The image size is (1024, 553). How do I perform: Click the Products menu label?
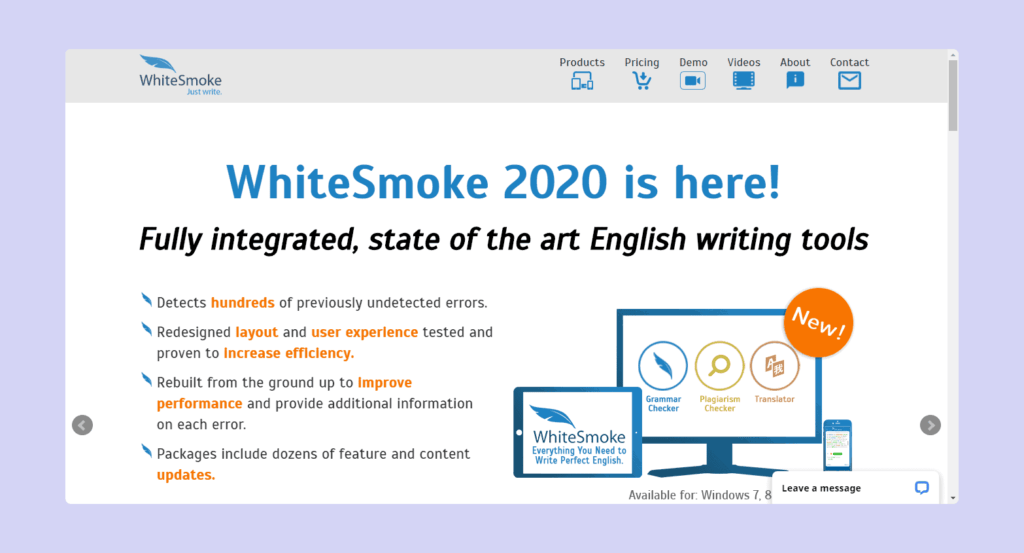(x=582, y=62)
